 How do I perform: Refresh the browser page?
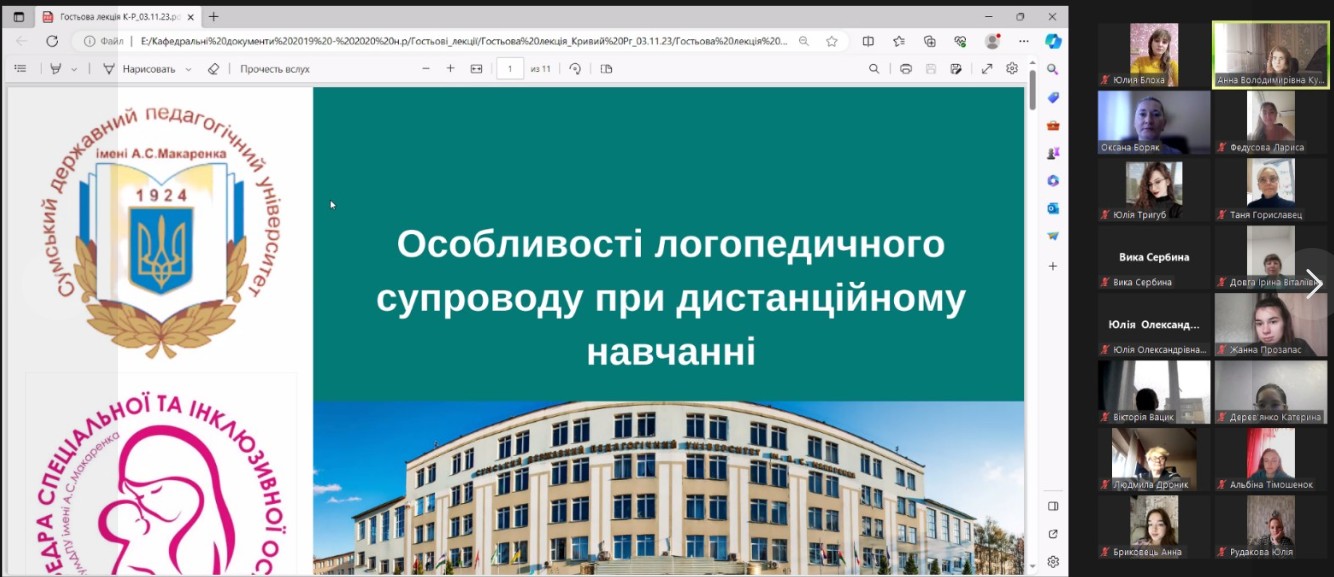tap(52, 41)
